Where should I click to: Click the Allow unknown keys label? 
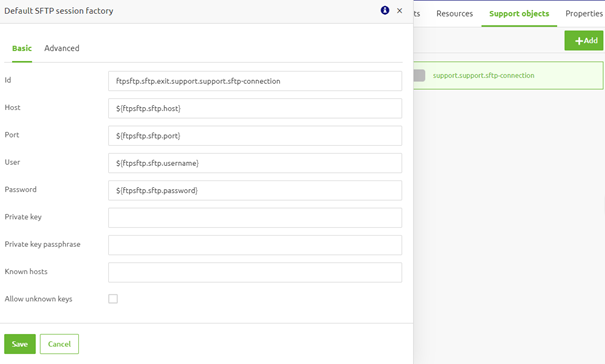(x=38, y=299)
